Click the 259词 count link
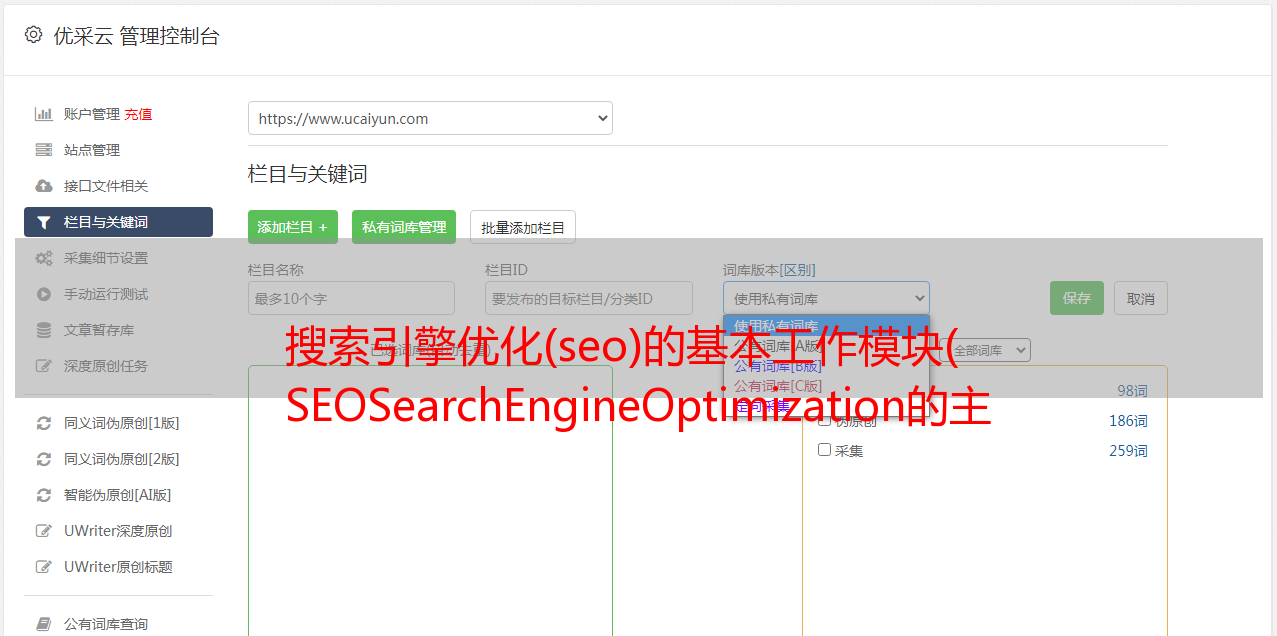 (x=1128, y=451)
